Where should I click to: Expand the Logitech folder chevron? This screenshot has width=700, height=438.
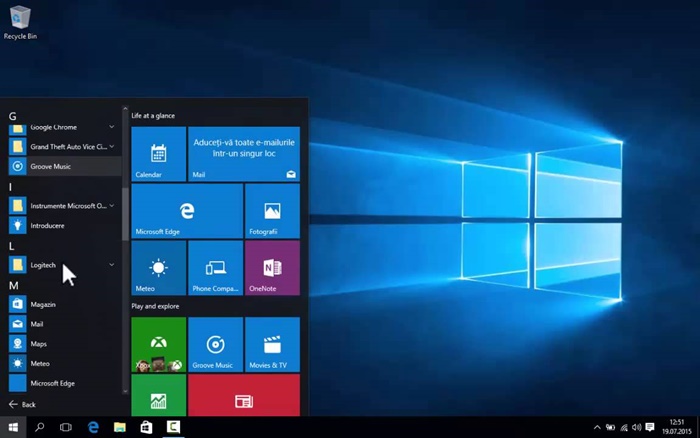pos(112,265)
